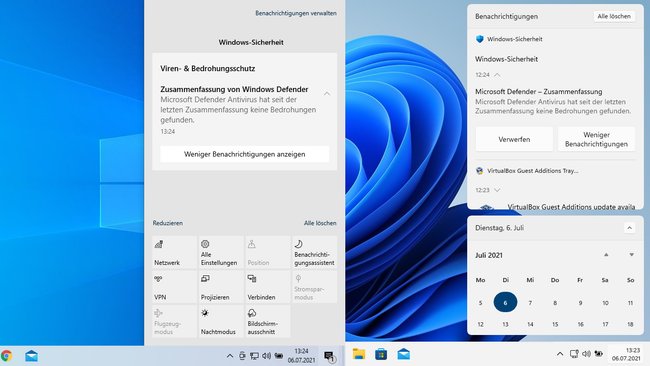Screen dimensions: 650x366
Task: Click the Juli 2021 month header
Action: (489, 255)
